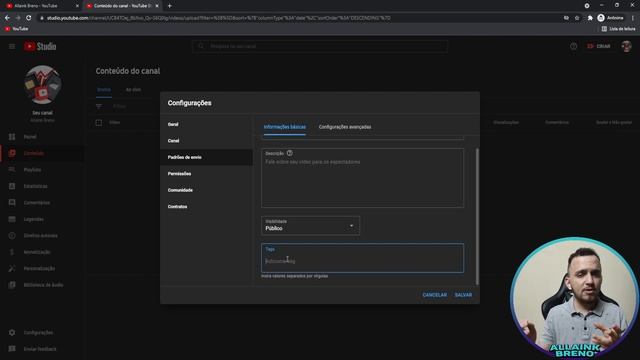The image size is (640, 360).
Task: Open the Estatísticas analytics icon
Action: [x=12, y=186]
